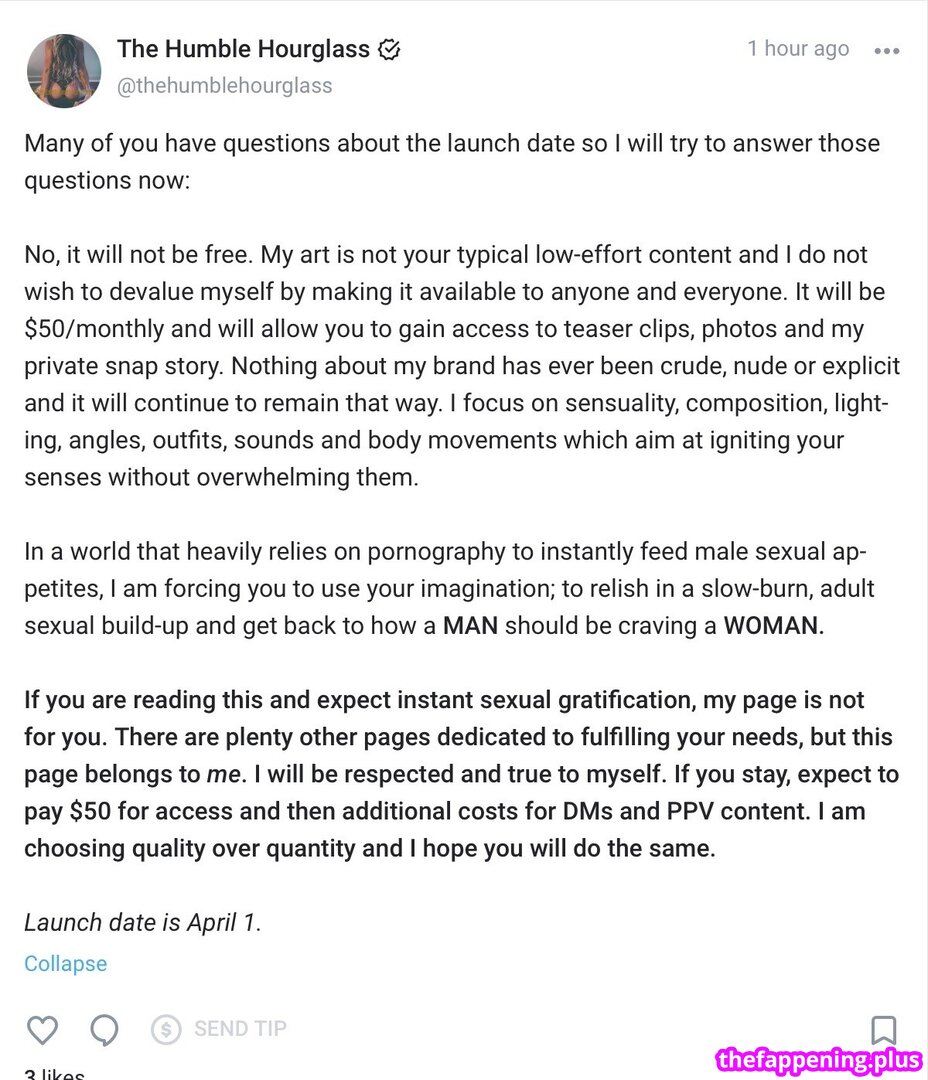Click the italic word "me" in bold paragraph
This screenshot has width=928, height=1080.
pos(217,775)
